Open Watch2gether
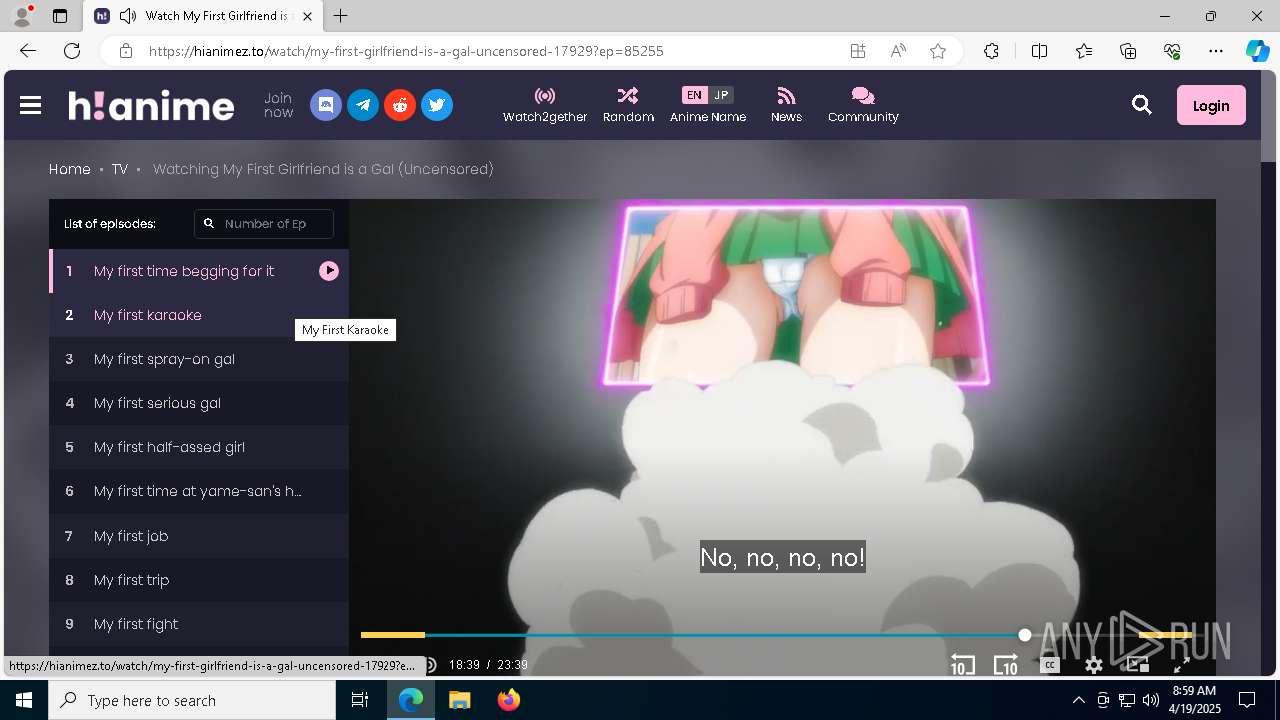 545,105
